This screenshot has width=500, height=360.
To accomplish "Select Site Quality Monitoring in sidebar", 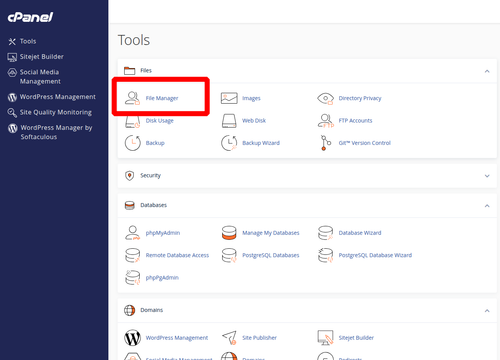I will pos(56,112).
